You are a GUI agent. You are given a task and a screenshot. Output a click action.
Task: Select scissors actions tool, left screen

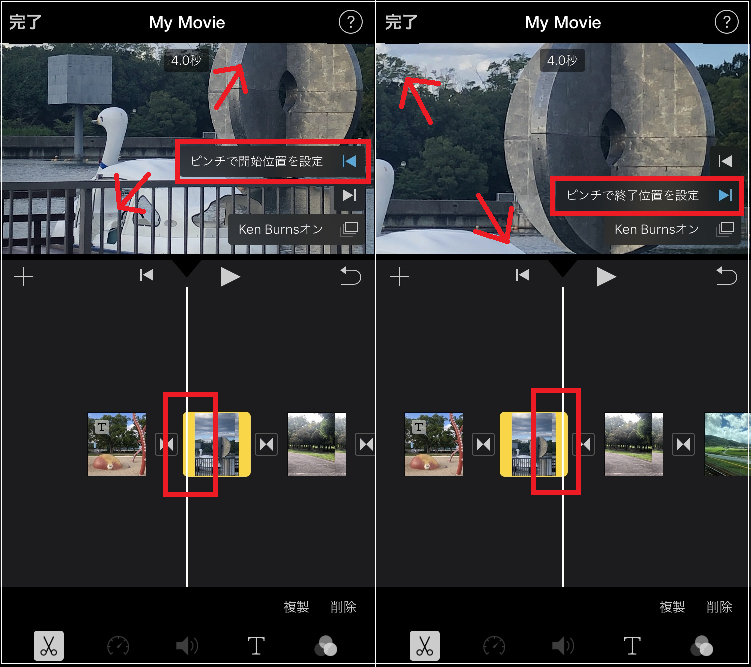coord(49,646)
